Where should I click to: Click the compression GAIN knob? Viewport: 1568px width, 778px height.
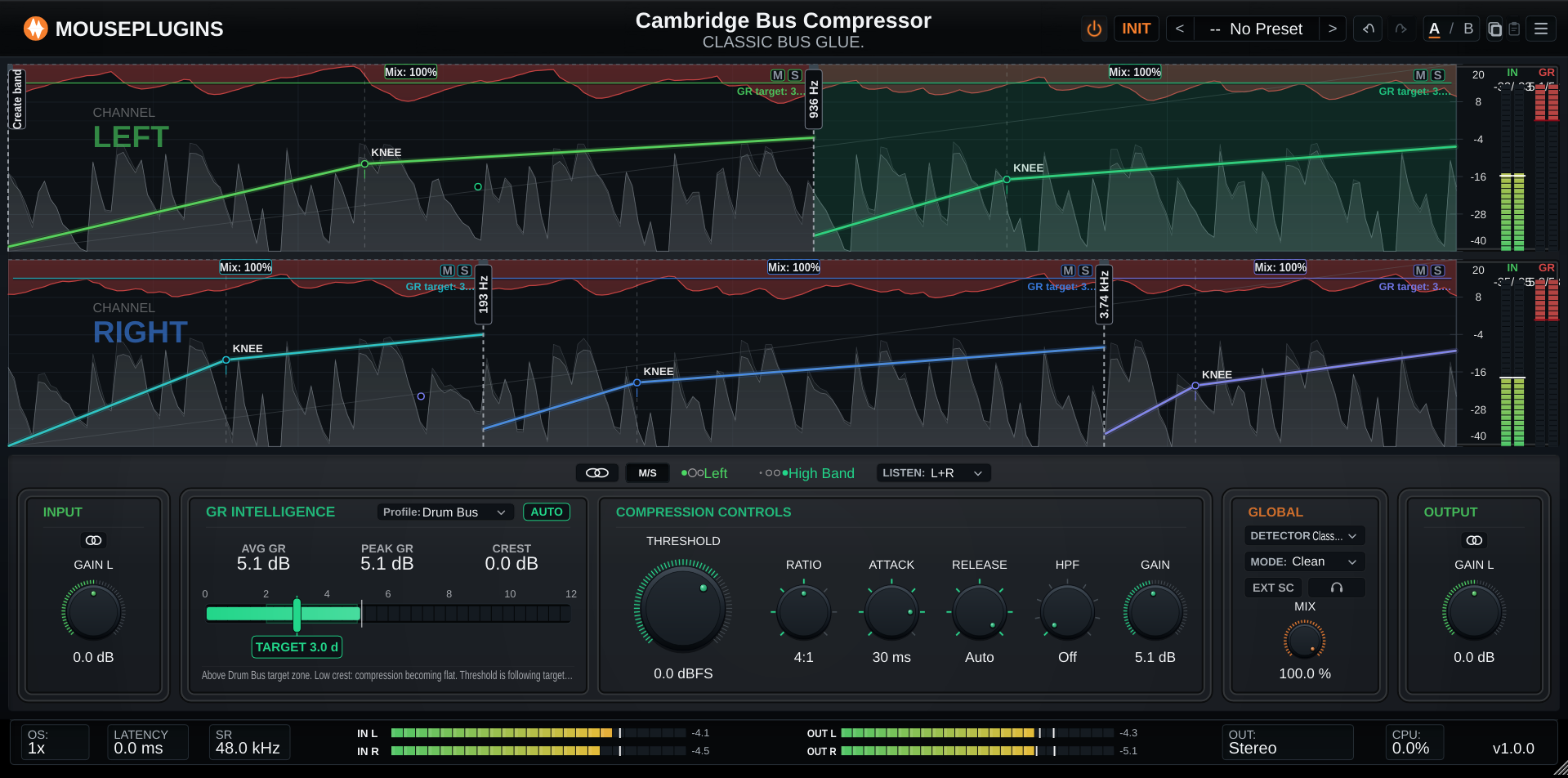(1155, 610)
